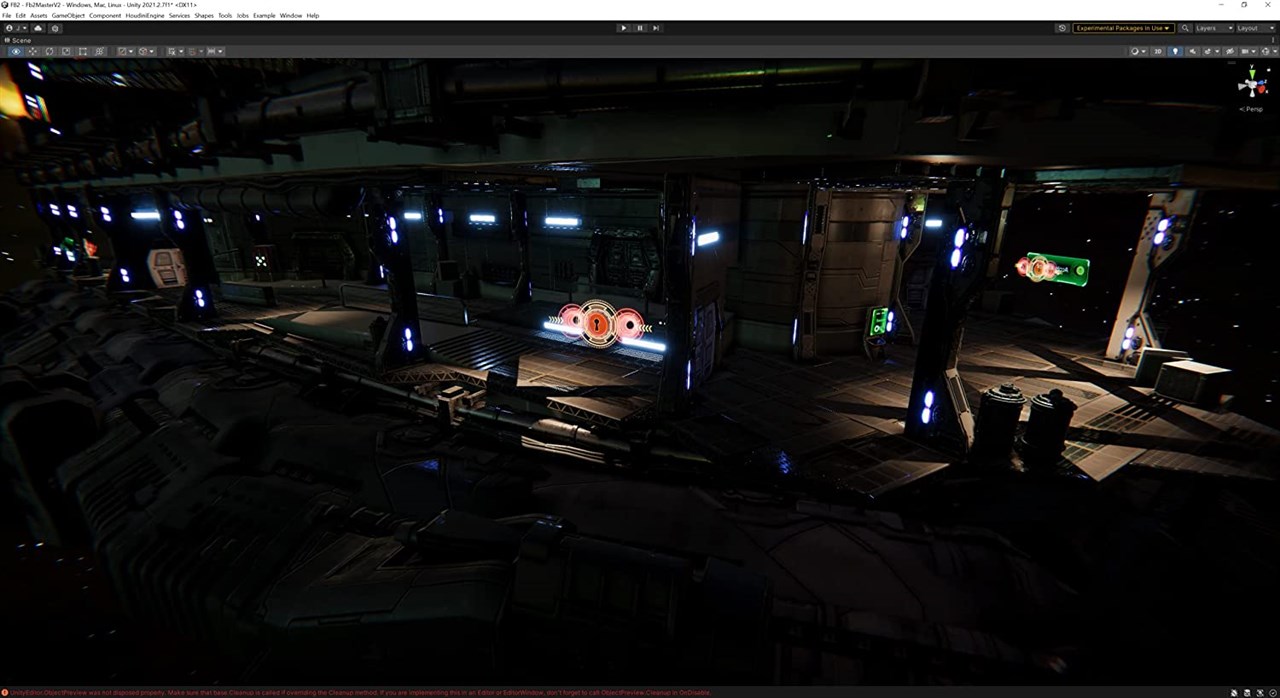Screen dimensions: 1280x698
Task: Toggle scene lighting lightbulb
Action: [1175, 51]
